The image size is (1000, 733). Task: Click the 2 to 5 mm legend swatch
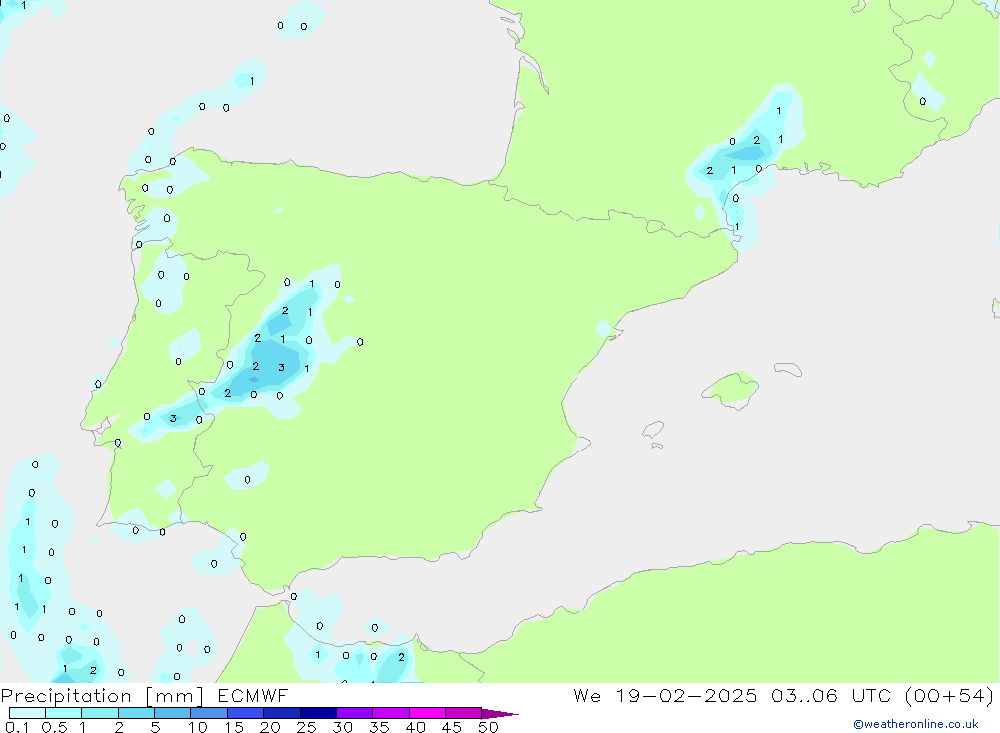136,713
